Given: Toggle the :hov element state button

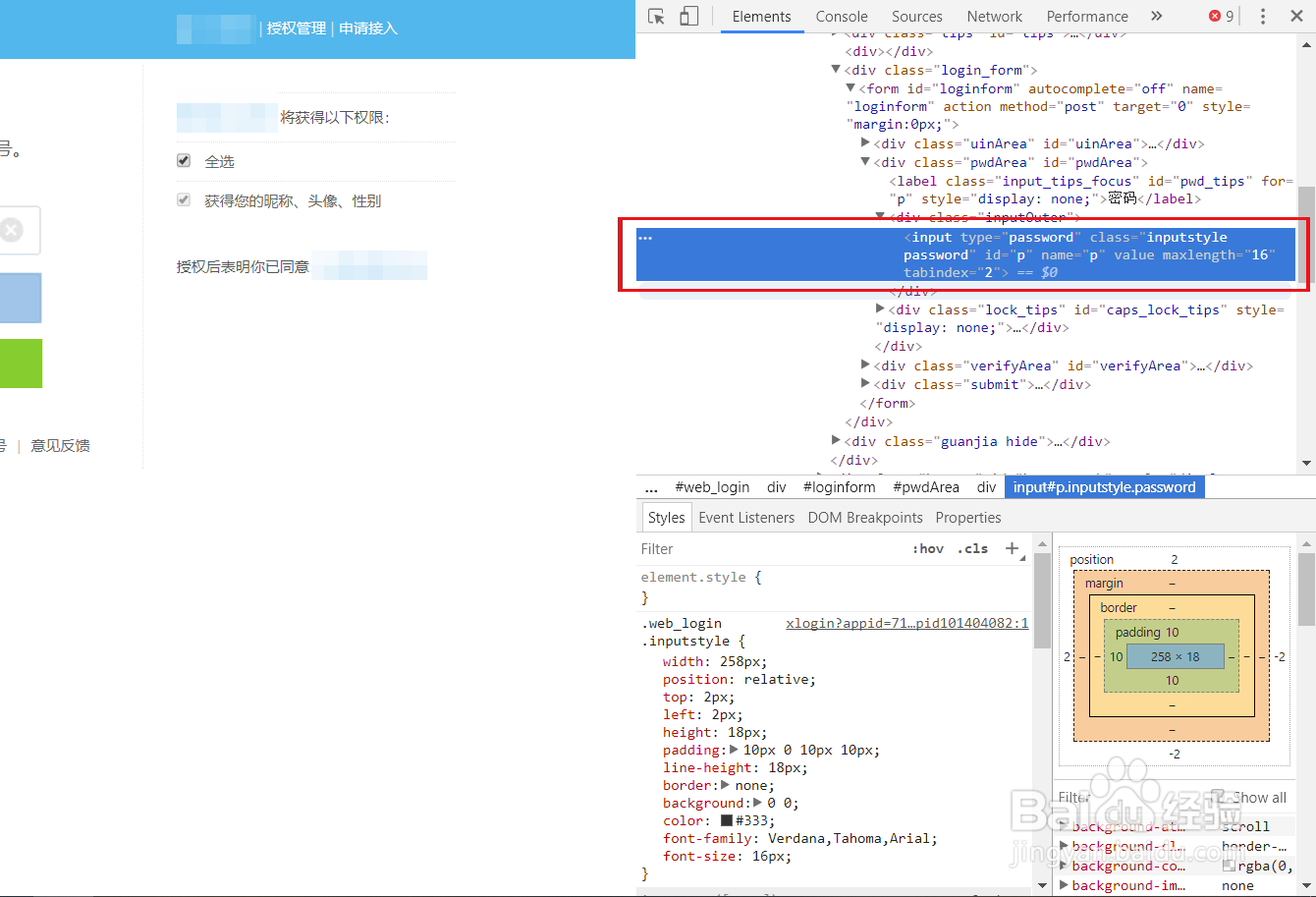Looking at the screenshot, I should [x=928, y=549].
